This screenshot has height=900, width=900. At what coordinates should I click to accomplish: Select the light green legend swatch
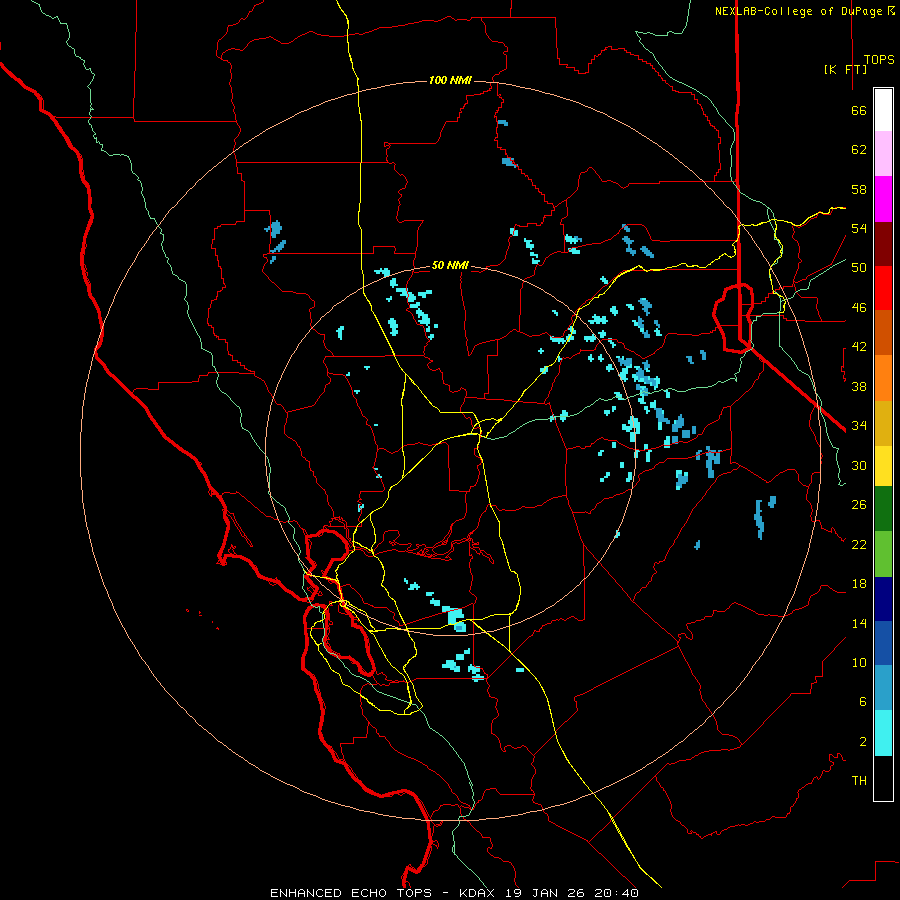pyautogui.click(x=883, y=554)
